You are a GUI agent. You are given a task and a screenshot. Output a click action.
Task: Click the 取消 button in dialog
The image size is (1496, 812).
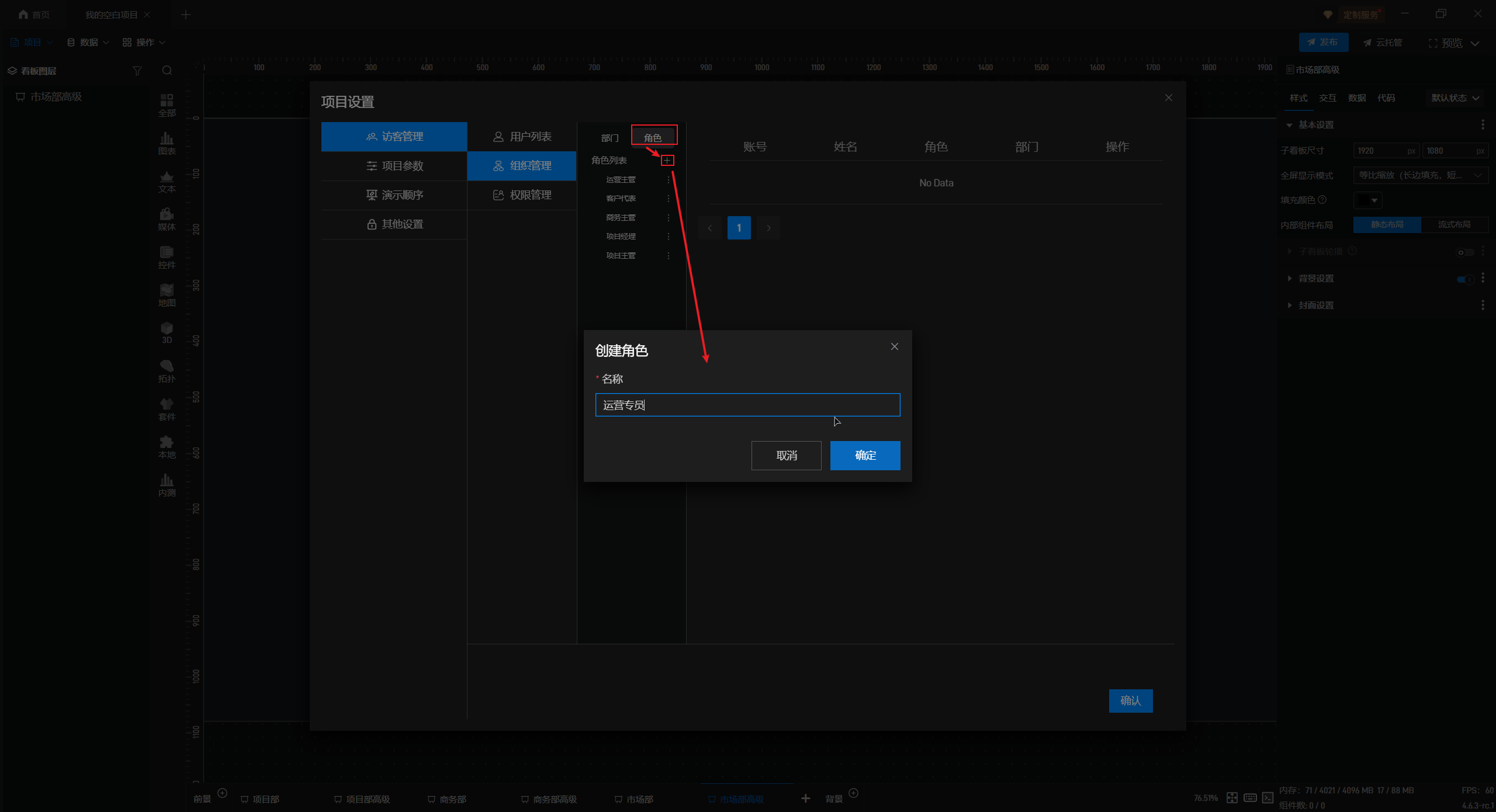point(786,455)
